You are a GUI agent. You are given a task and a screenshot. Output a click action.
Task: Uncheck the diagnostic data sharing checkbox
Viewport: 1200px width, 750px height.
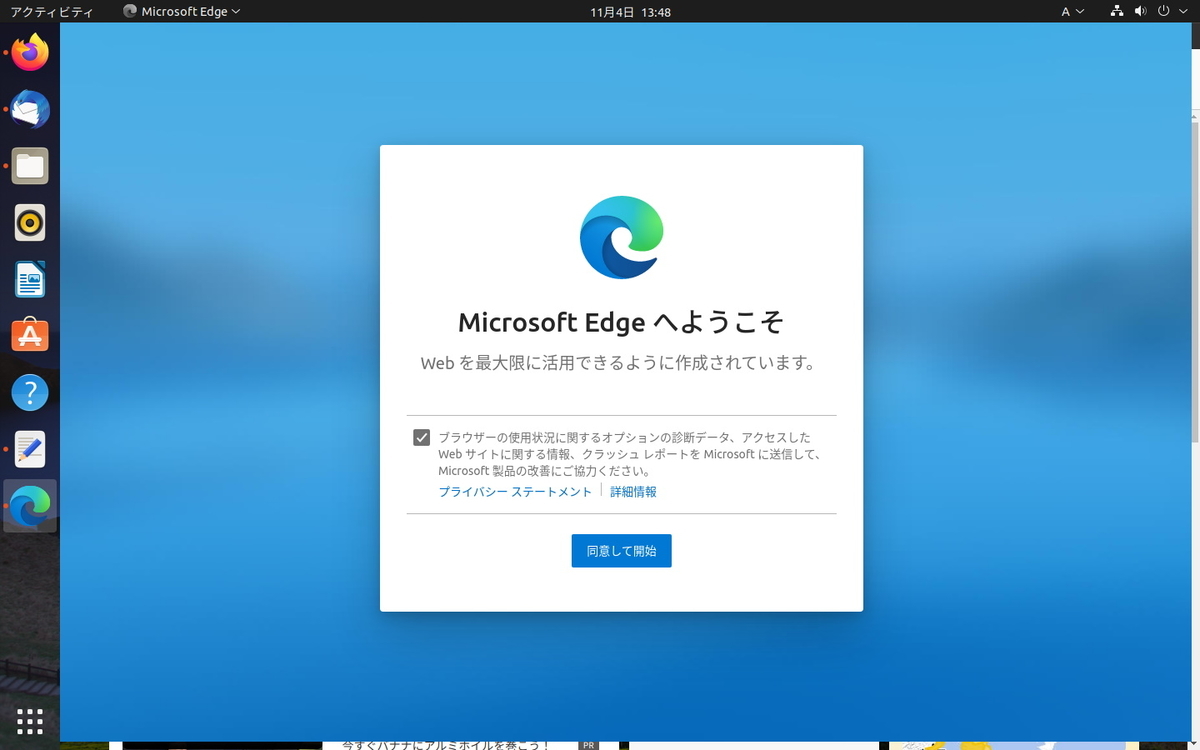(422, 438)
